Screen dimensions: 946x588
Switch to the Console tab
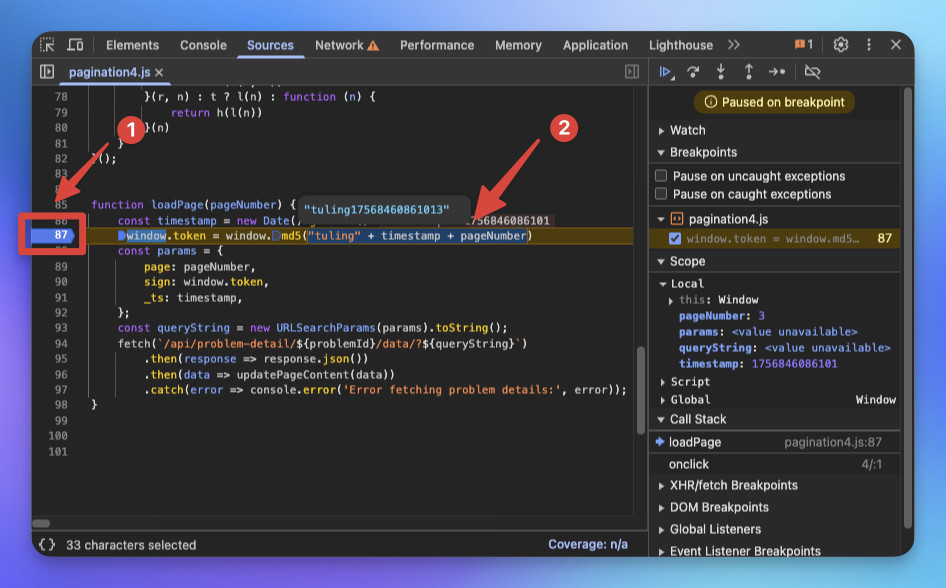203,45
